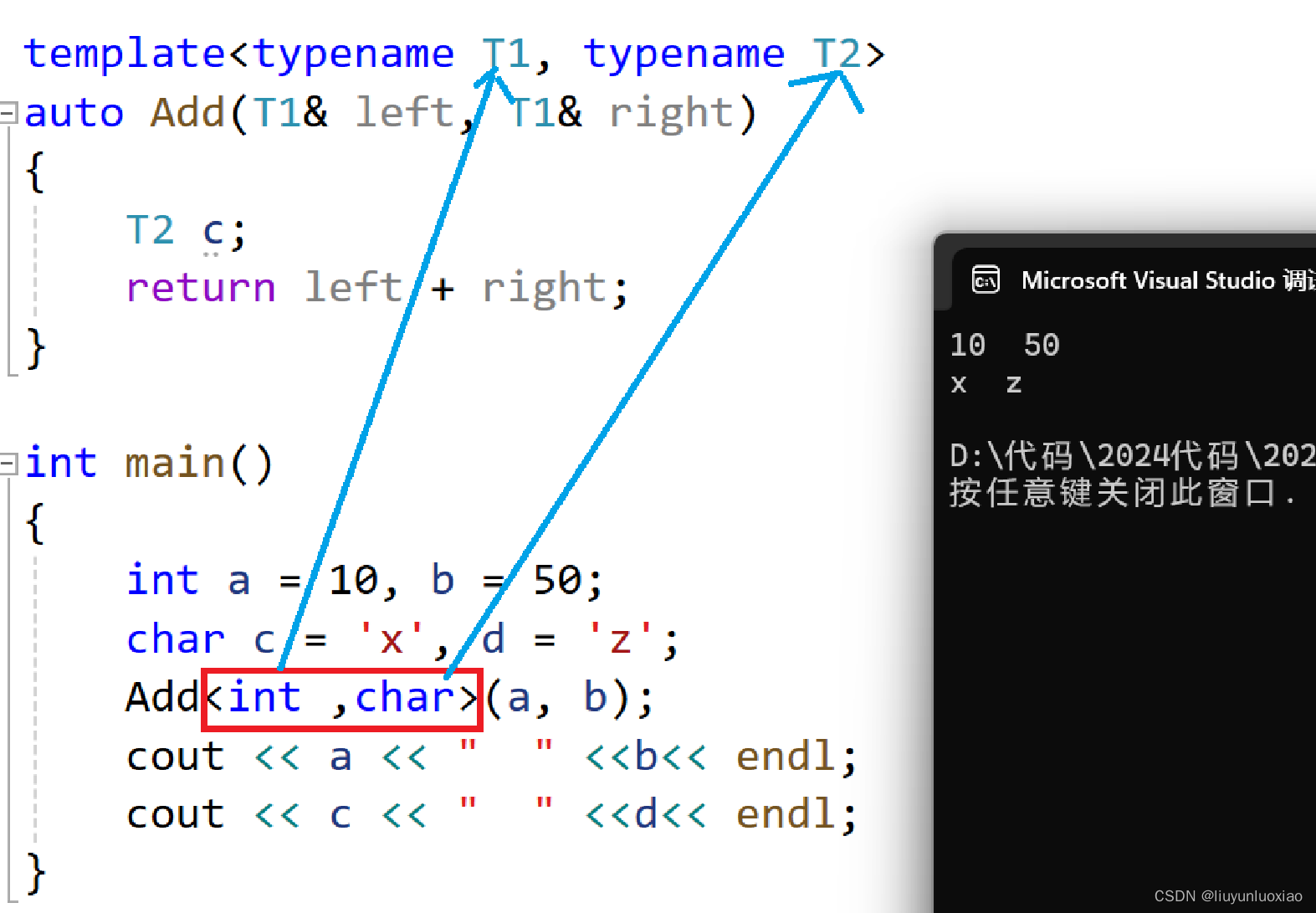Click console output line 'x z'

click(986, 384)
